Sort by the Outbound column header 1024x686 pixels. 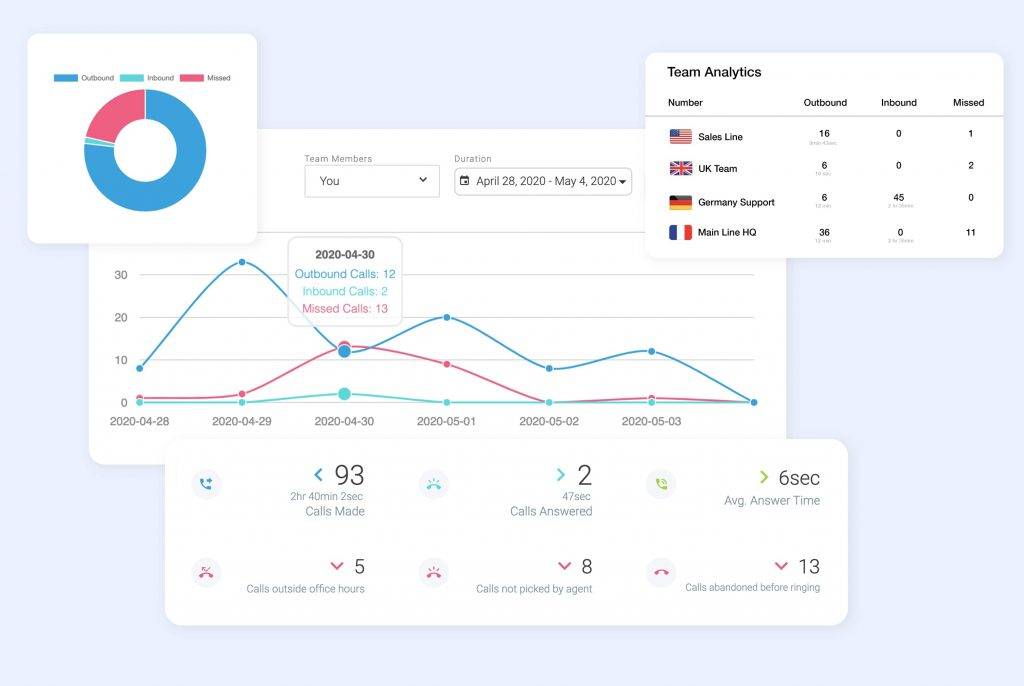(825, 102)
